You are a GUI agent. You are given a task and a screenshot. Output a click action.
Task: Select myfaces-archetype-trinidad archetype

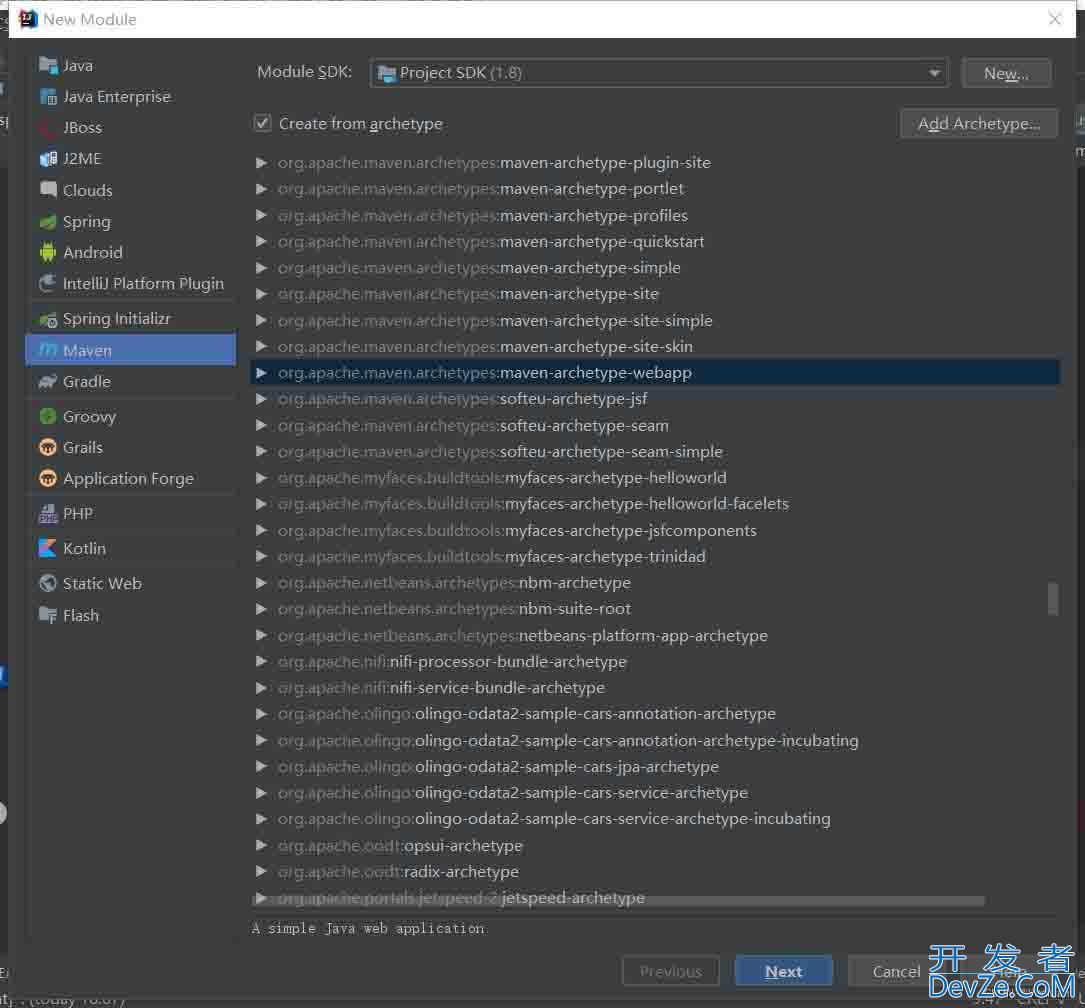[655, 557]
